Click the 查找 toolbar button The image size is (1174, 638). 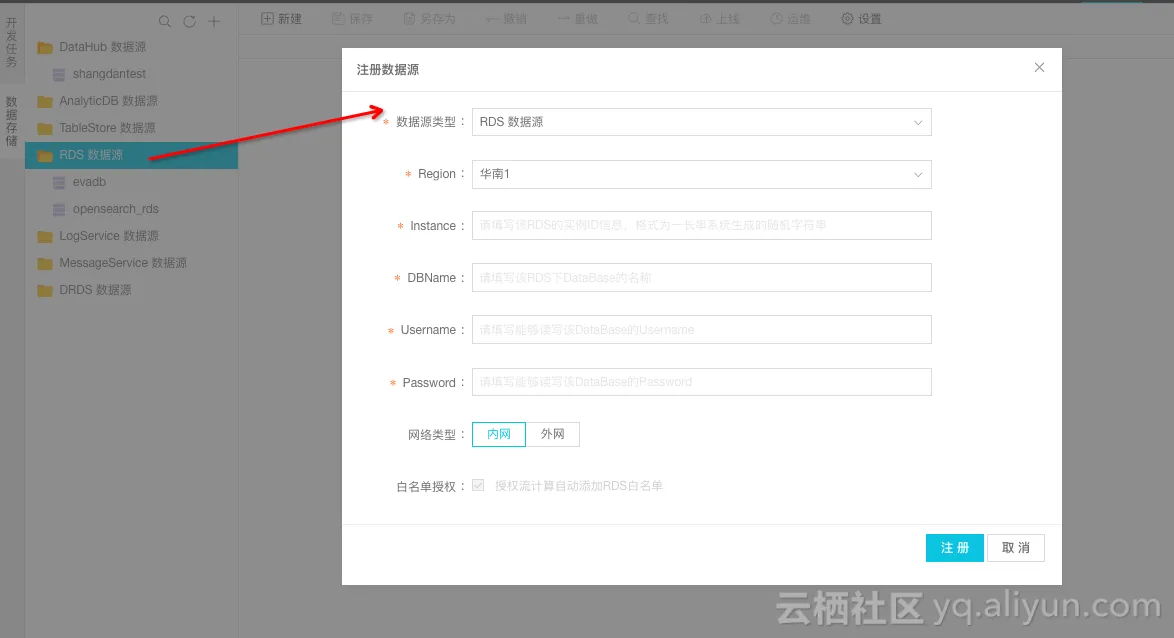pyautogui.click(x=648, y=19)
